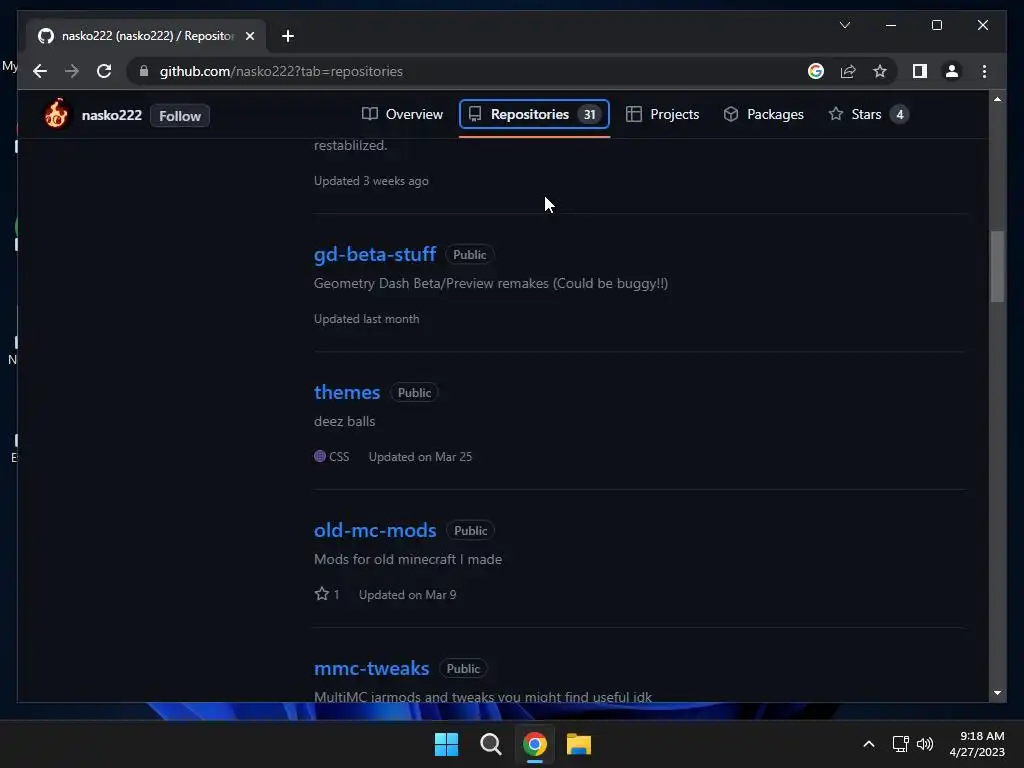This screenshot has width=1024, height=768.
Task: Switch to the Stars tab
Action: click(868, 114)
